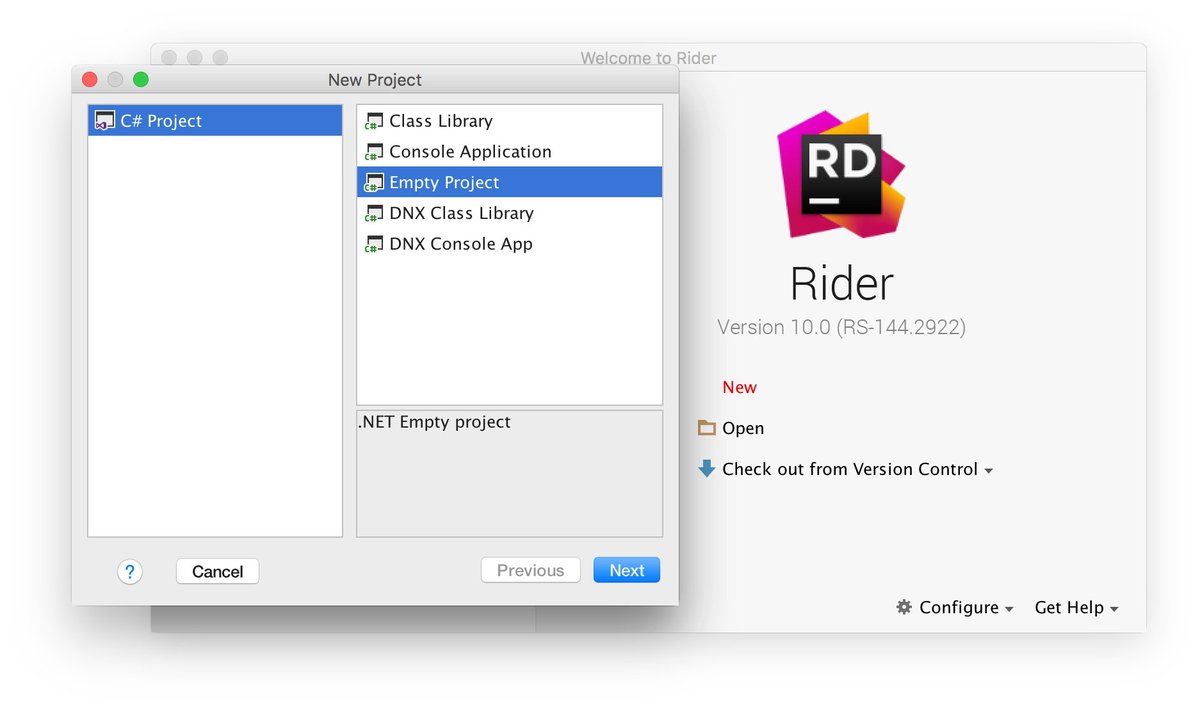Click the green zoom button of New Project

click(x=141, y=79)
